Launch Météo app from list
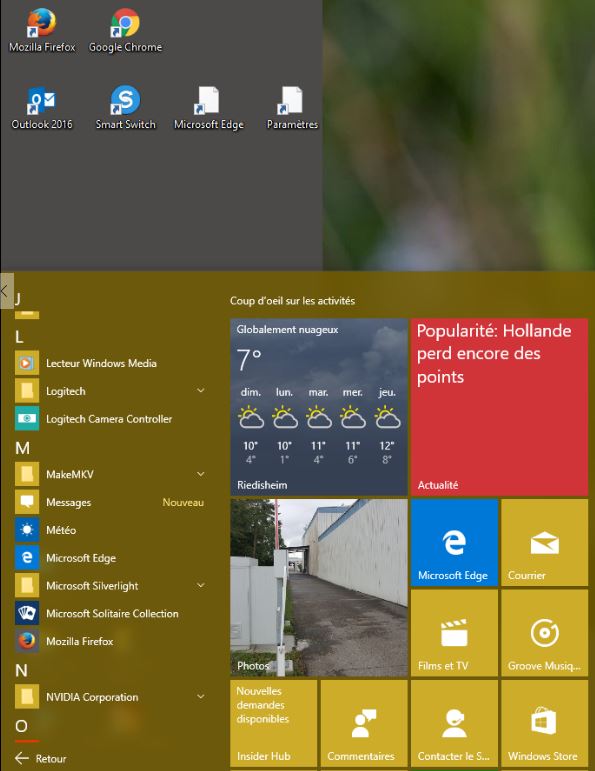Screen dimensions: 595x771 (x=110, y=530)
